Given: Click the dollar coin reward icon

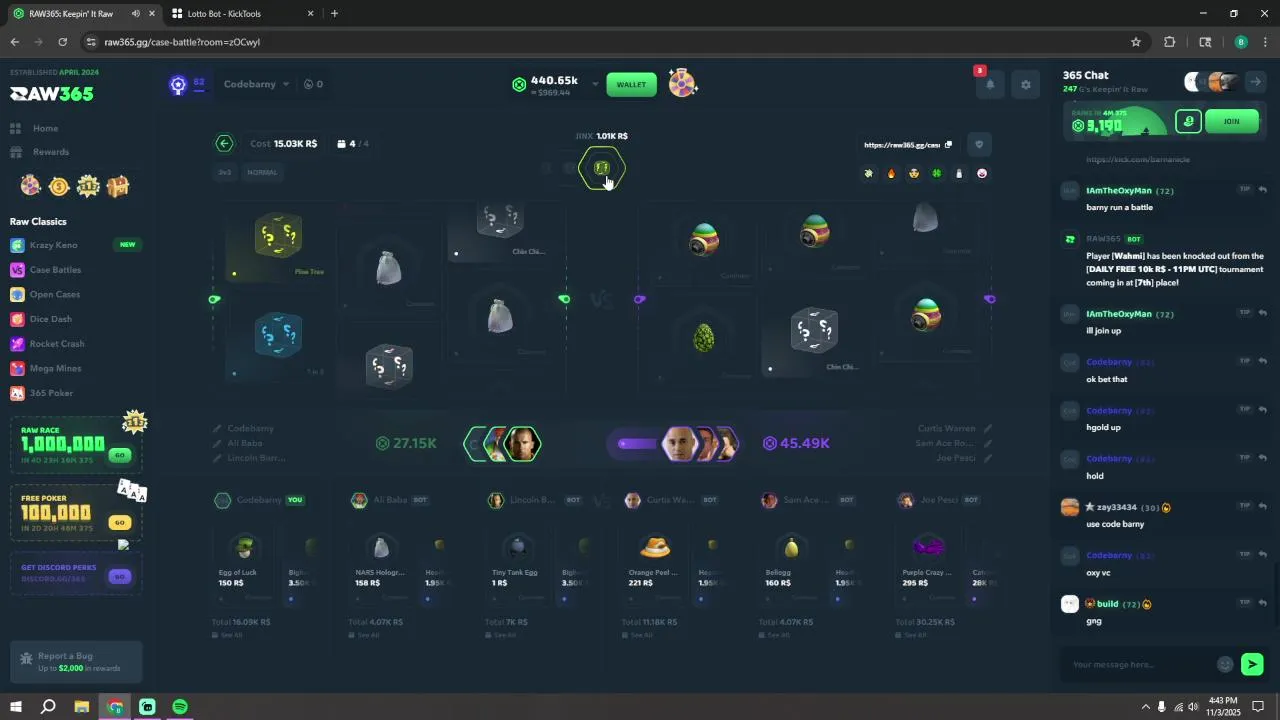Looking at the screenshot, I should click(x=59, y=186).
